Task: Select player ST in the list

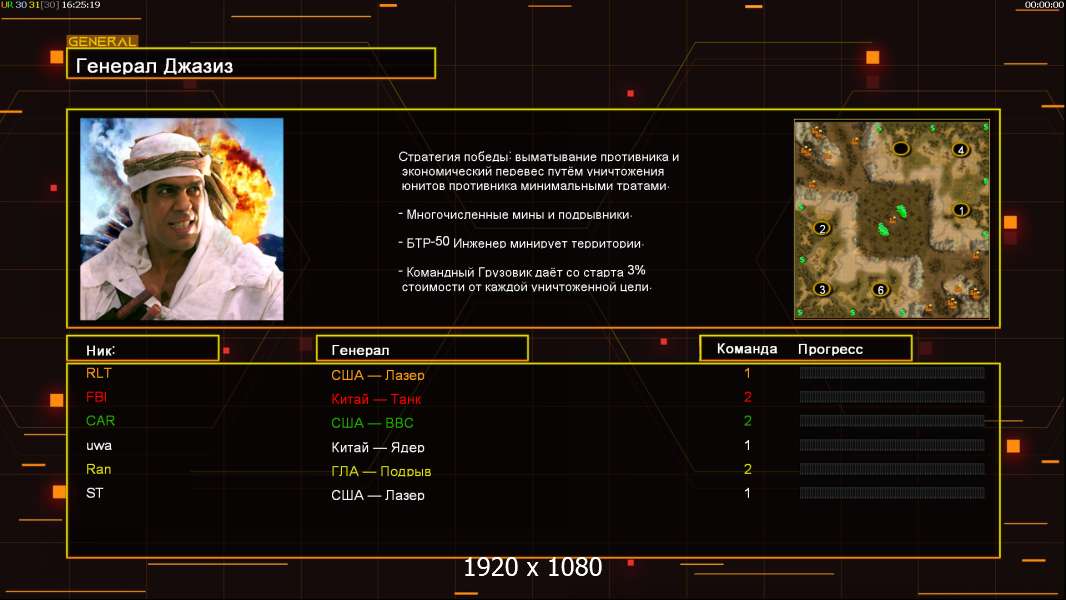Action: pyautogui.click(x=94, y=493)
